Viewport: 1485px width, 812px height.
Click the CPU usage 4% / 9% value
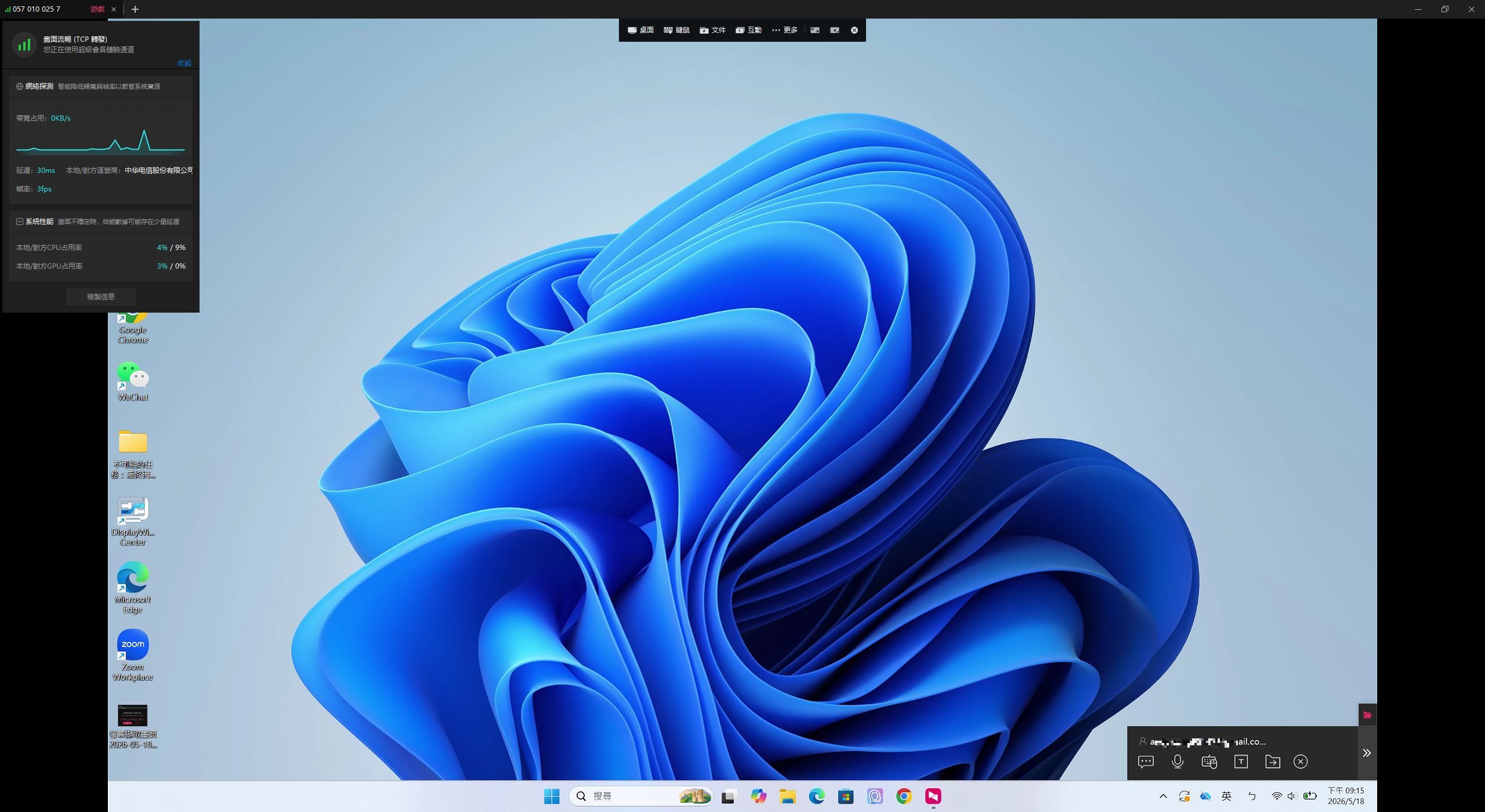coord(171,248)
